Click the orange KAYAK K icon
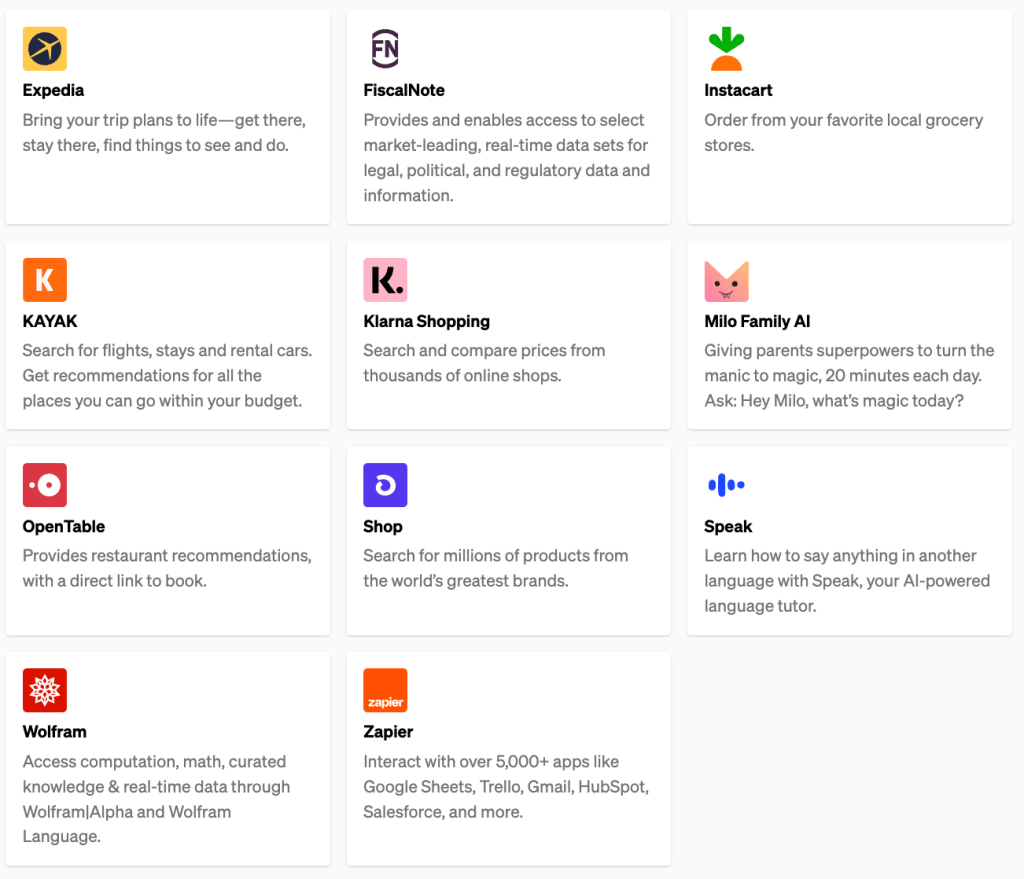 tap(45, 280)
